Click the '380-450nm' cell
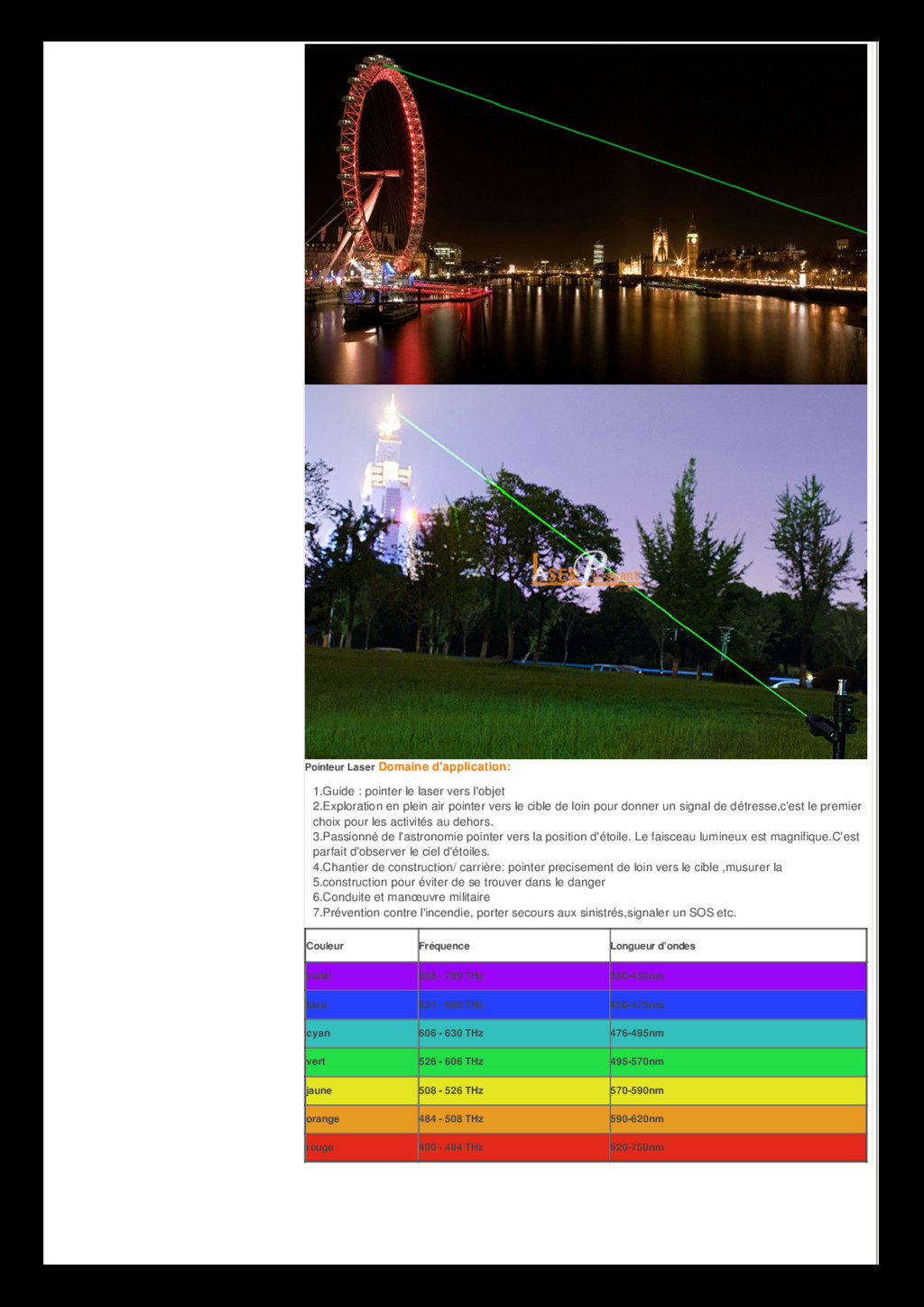Image resolution: width=924 pixels, height=1307 pixels. (x=737, y=976)
